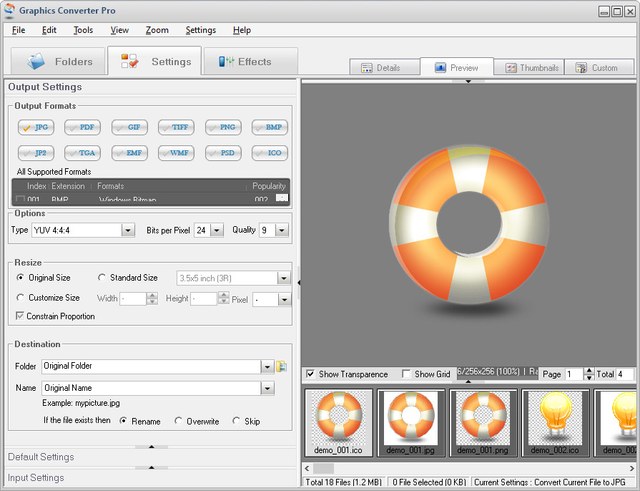Screen dimensions: 640x491
Task: Select the PSD output format button
Action: [225, 153]
